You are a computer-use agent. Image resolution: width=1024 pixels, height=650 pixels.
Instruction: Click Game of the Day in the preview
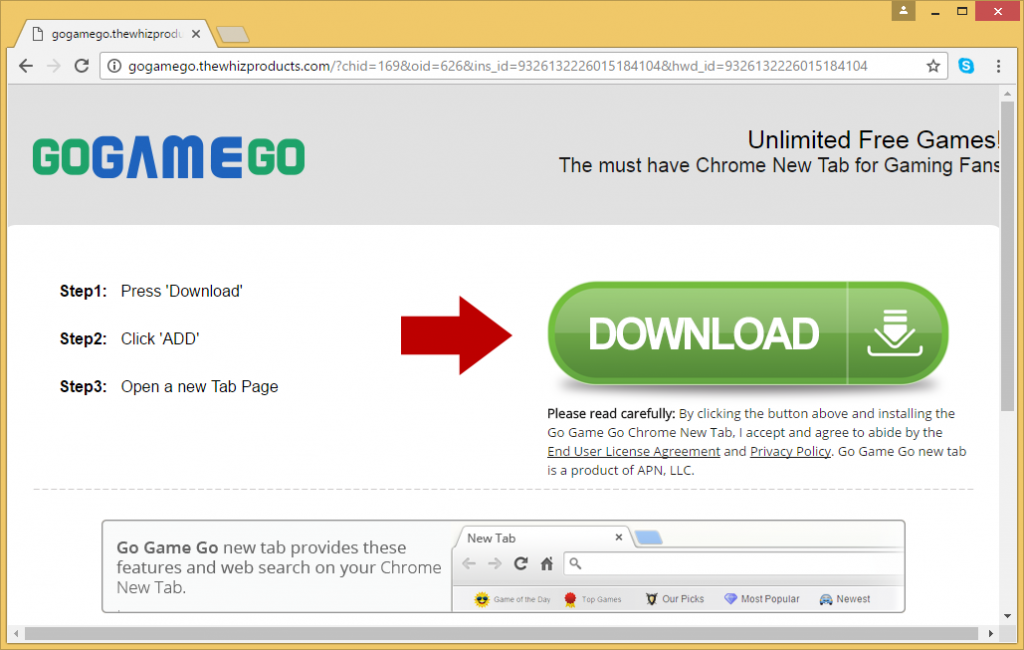pyautogui.click(x=513, y=599)
